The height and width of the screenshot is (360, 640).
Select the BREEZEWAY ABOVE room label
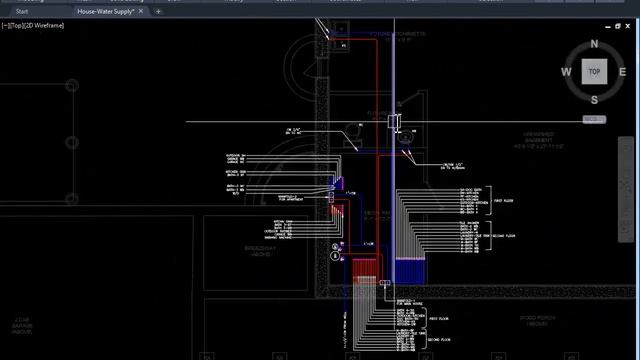pos(260,251)
